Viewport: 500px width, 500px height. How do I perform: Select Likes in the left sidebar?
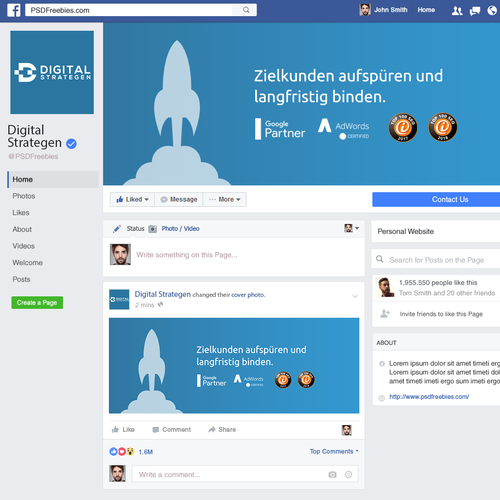tap(21, 213)
